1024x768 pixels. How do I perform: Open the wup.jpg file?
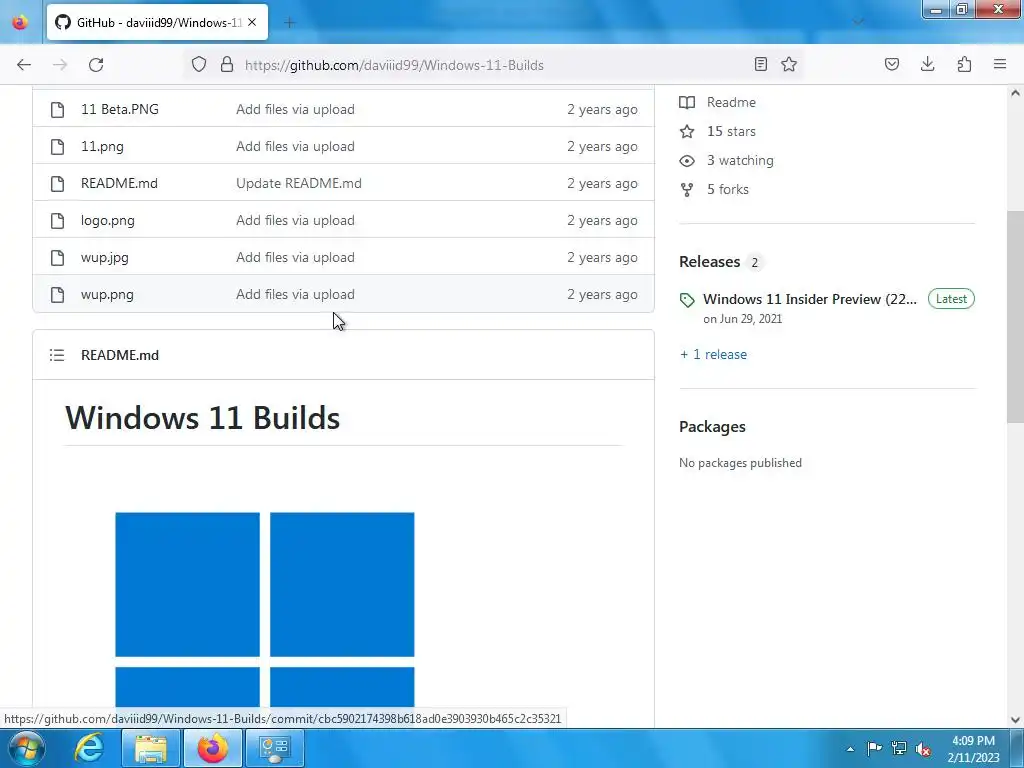pos(104,257)
